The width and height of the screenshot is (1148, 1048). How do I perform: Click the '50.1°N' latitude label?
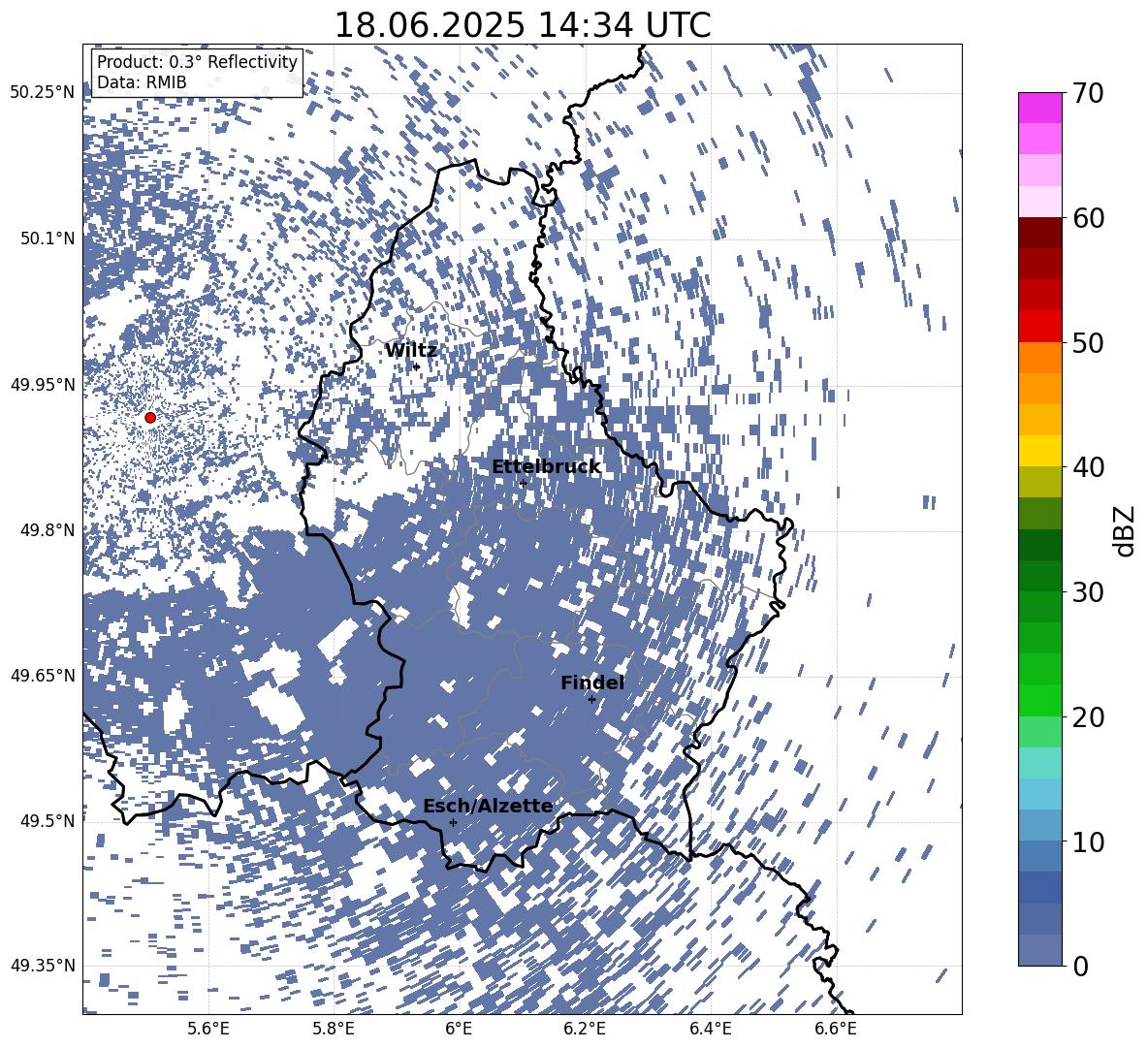point(48,238)
